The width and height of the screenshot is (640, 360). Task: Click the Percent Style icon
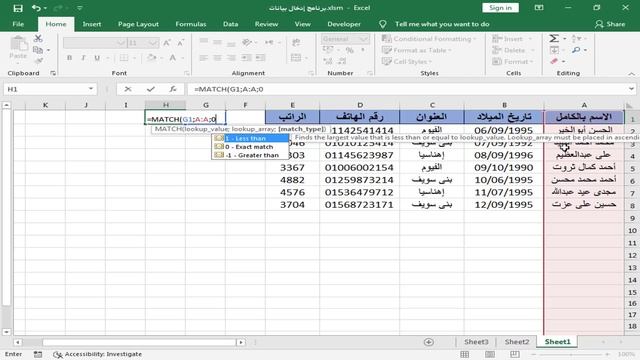pyautogui.click(x=349, y=50)
